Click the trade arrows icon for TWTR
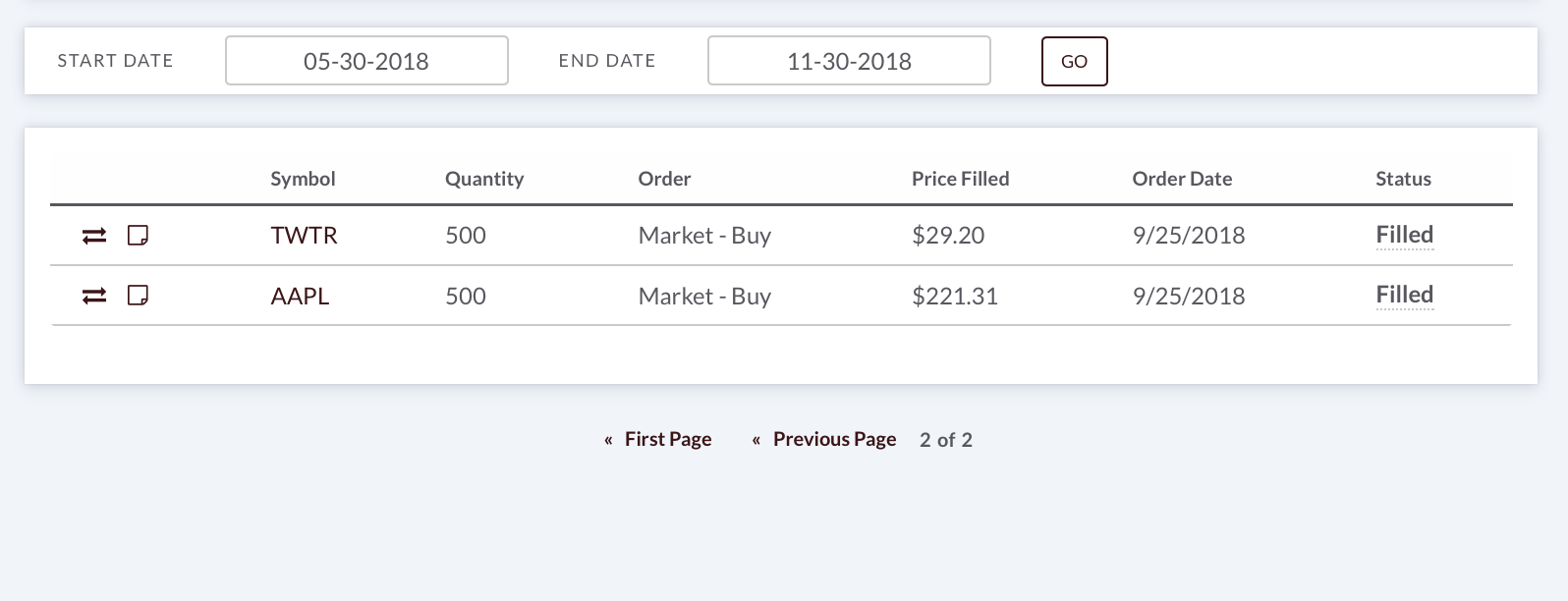Viewport: 1568px width, 601px height. coord(94,236)
